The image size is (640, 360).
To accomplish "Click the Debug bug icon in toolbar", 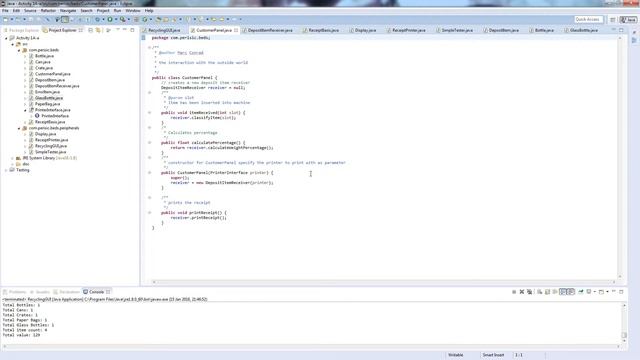I will pos(98,19).
